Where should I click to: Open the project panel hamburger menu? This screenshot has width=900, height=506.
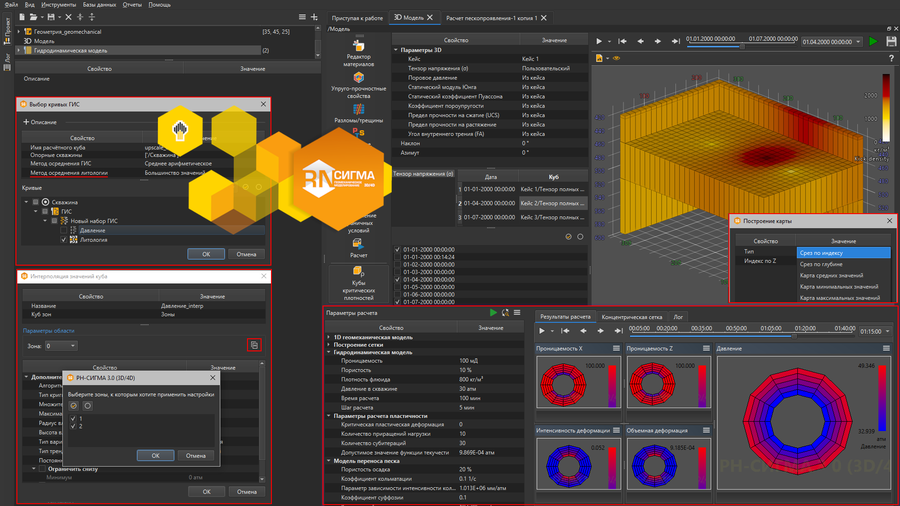click(x=302, y=17)
